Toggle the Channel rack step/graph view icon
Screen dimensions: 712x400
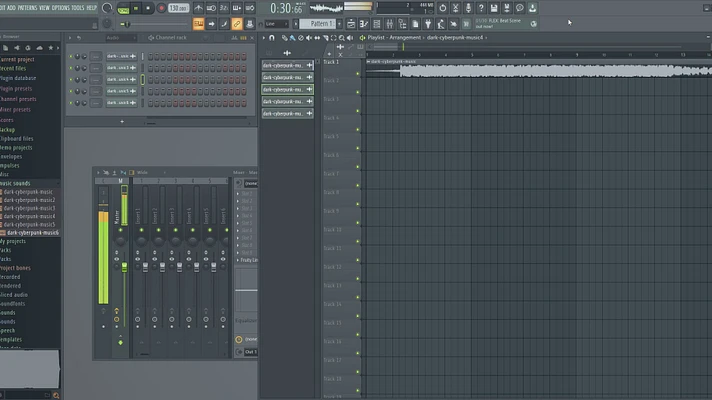coord(243,38)
